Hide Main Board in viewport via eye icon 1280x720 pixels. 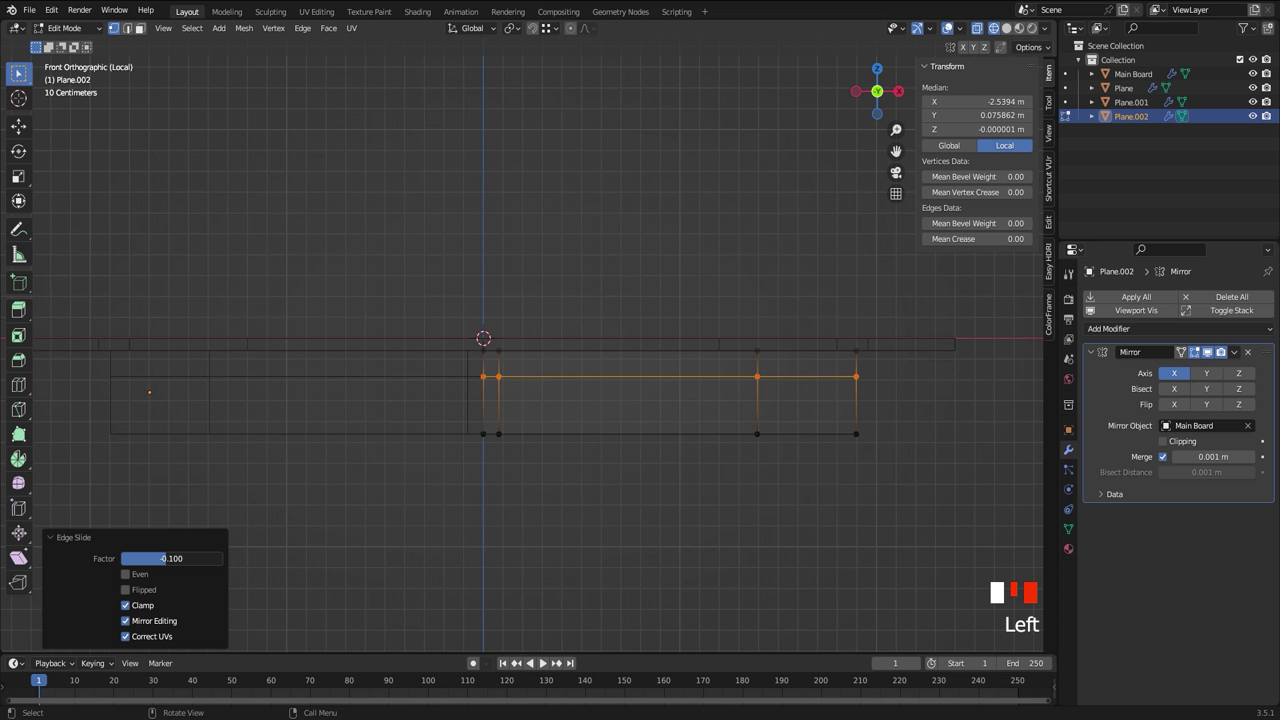pyautogui.click(x=1252, y=74)
